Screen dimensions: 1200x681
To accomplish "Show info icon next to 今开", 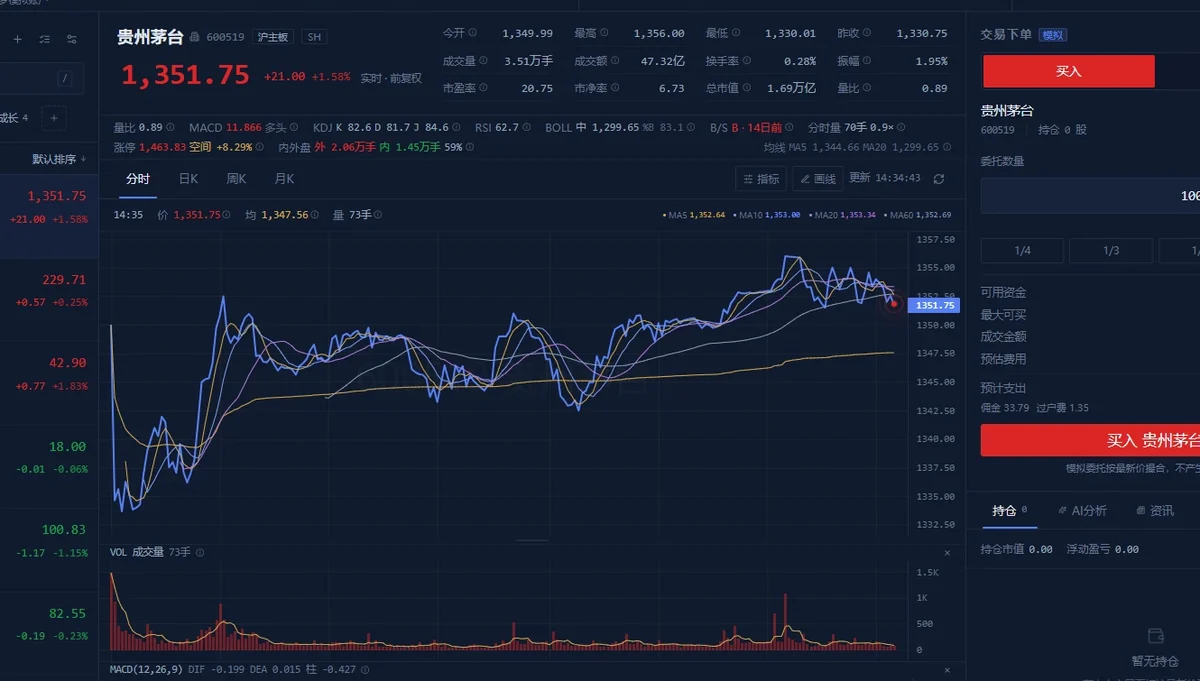I will pos(473,33).
